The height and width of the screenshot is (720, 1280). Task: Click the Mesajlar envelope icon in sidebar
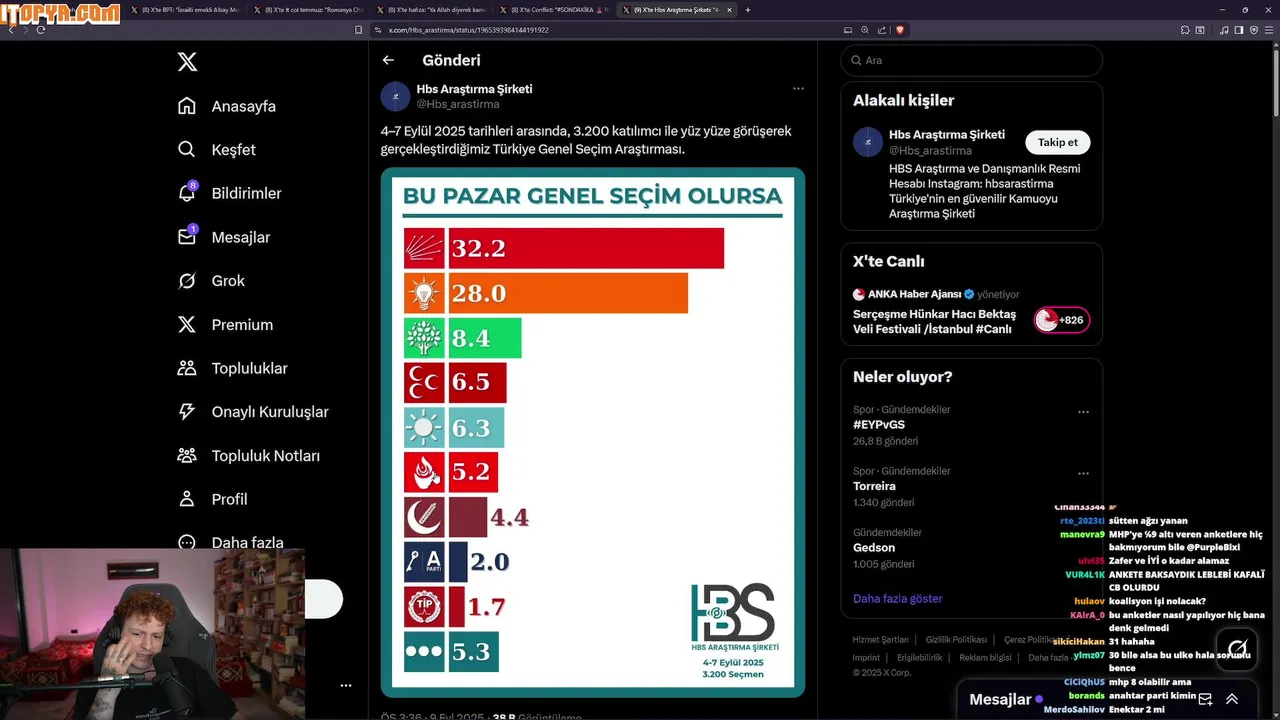(x=187, y=237)
